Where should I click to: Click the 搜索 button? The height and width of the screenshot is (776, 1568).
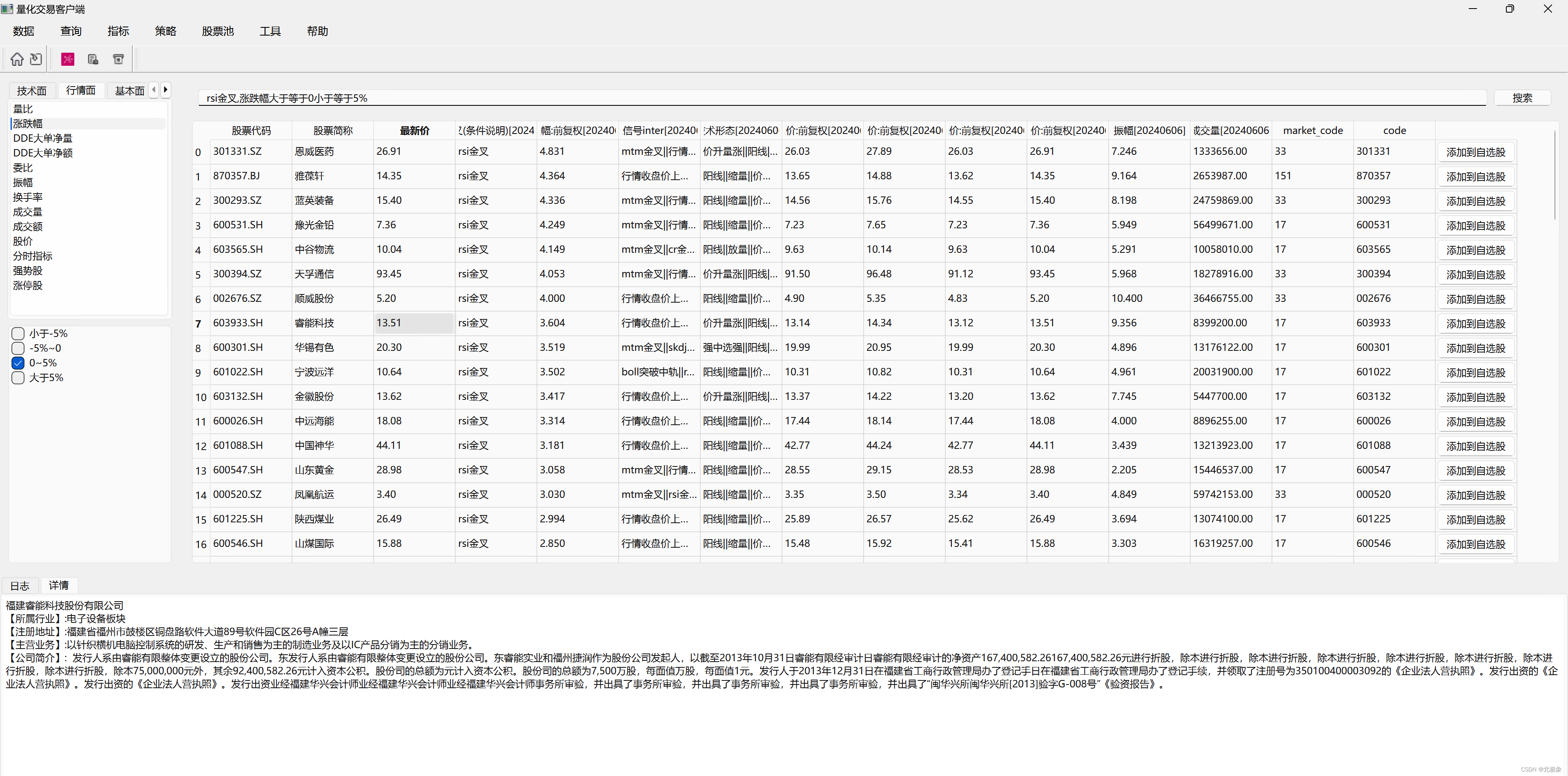coord(1522,97)
